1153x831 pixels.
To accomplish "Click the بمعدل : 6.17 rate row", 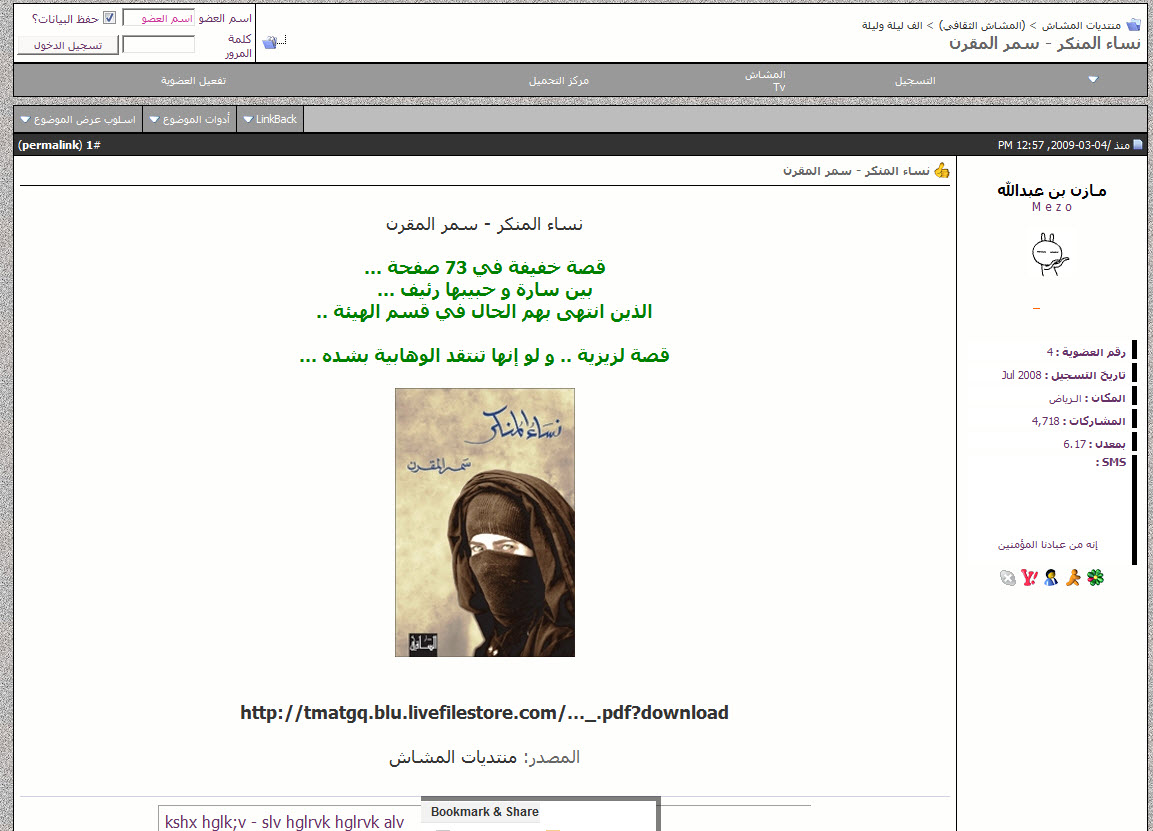I will pos(1094,444).
